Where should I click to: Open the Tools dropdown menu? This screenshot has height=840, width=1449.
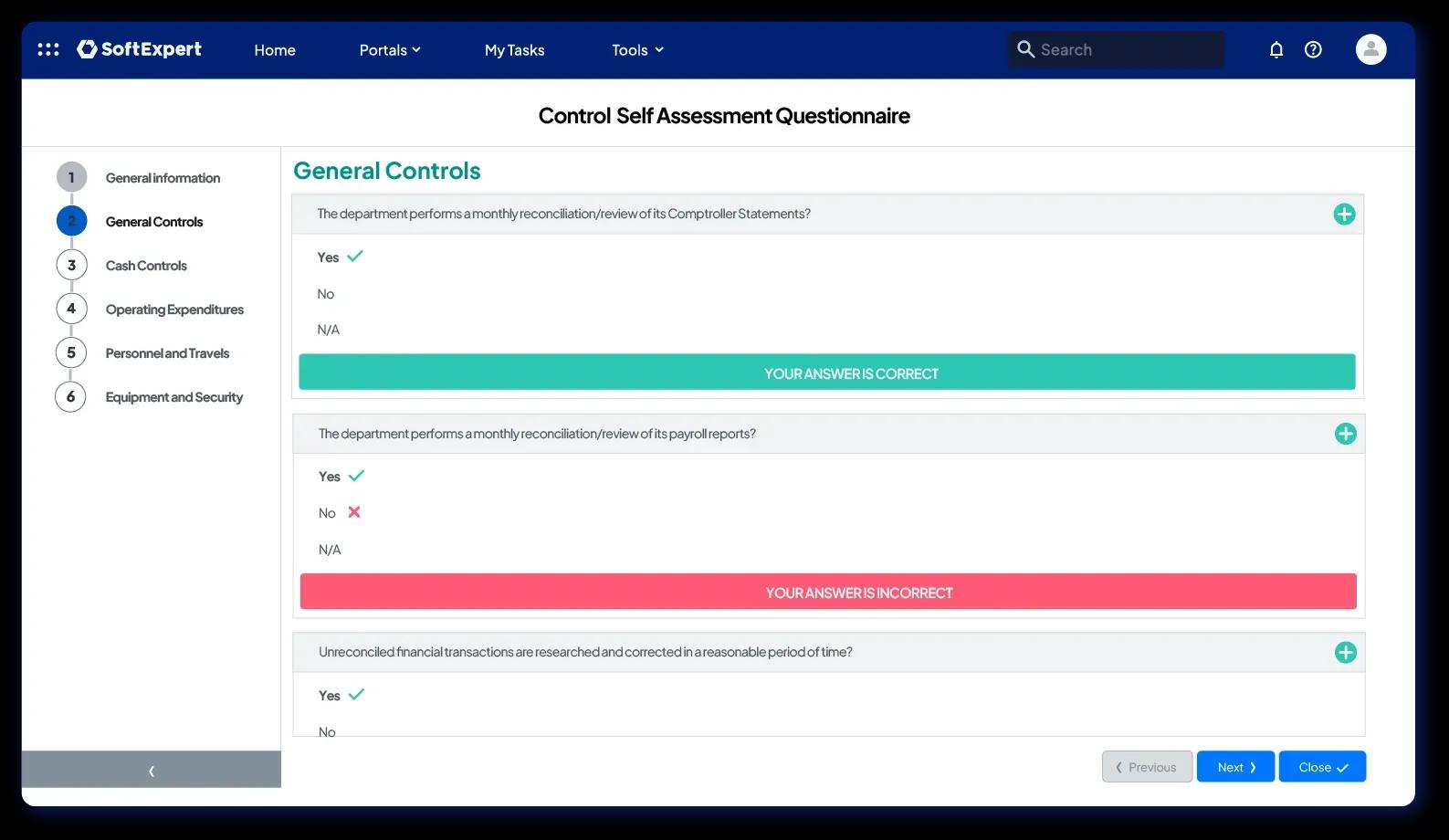637,50
